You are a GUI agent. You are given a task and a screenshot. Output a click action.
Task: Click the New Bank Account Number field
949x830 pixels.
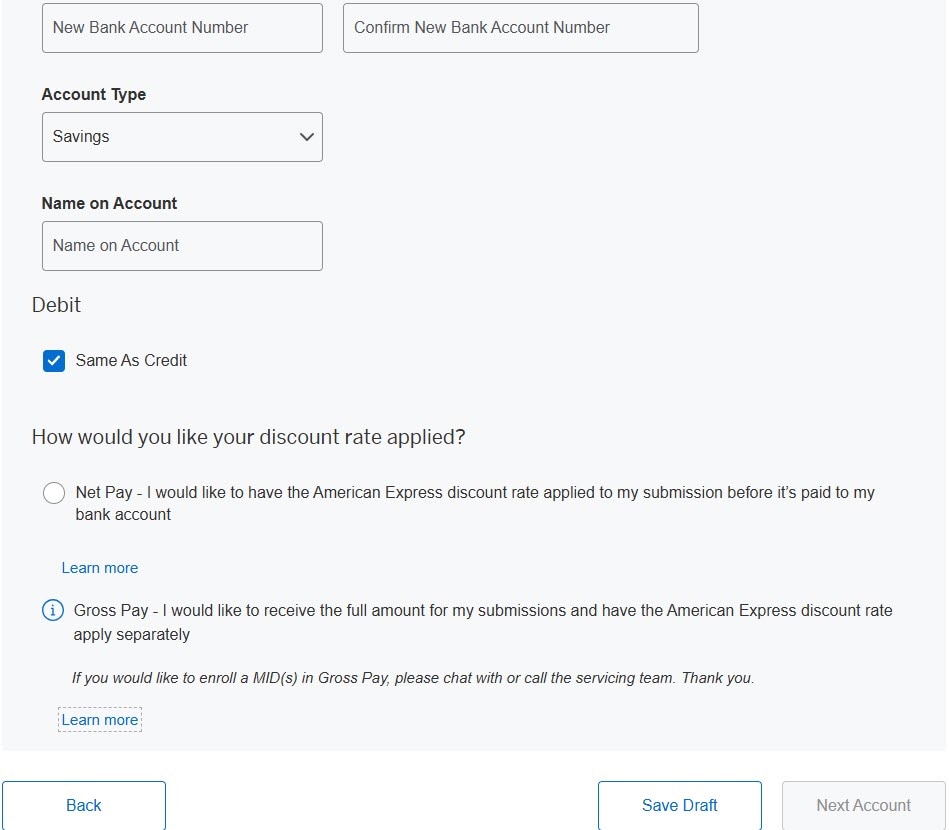182,27
